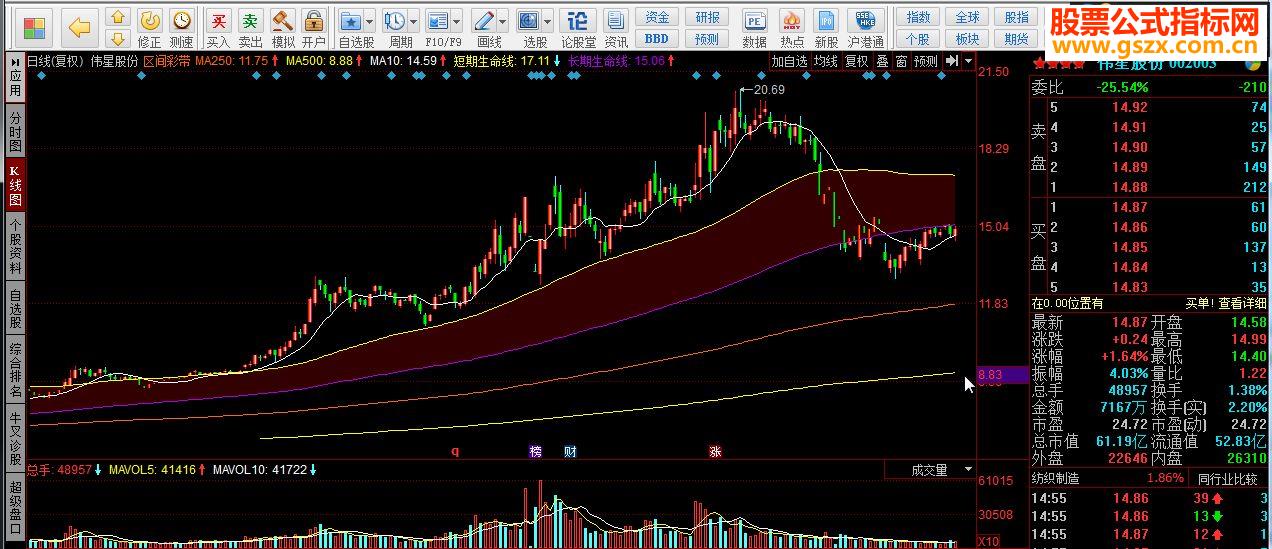Expand the 周期 dropdown arrow
The height and width of the screenshot is (549, 1272).
coord(414,20)
